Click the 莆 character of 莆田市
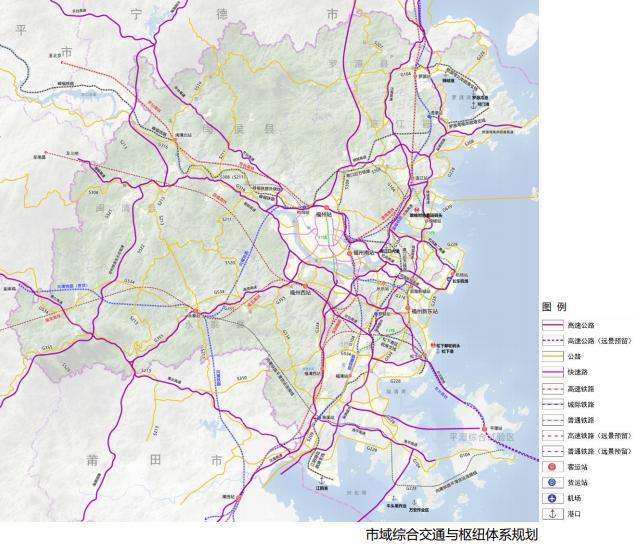Image resolution: width=634 pixels, height=553 pixels. (x=92, y=460)
